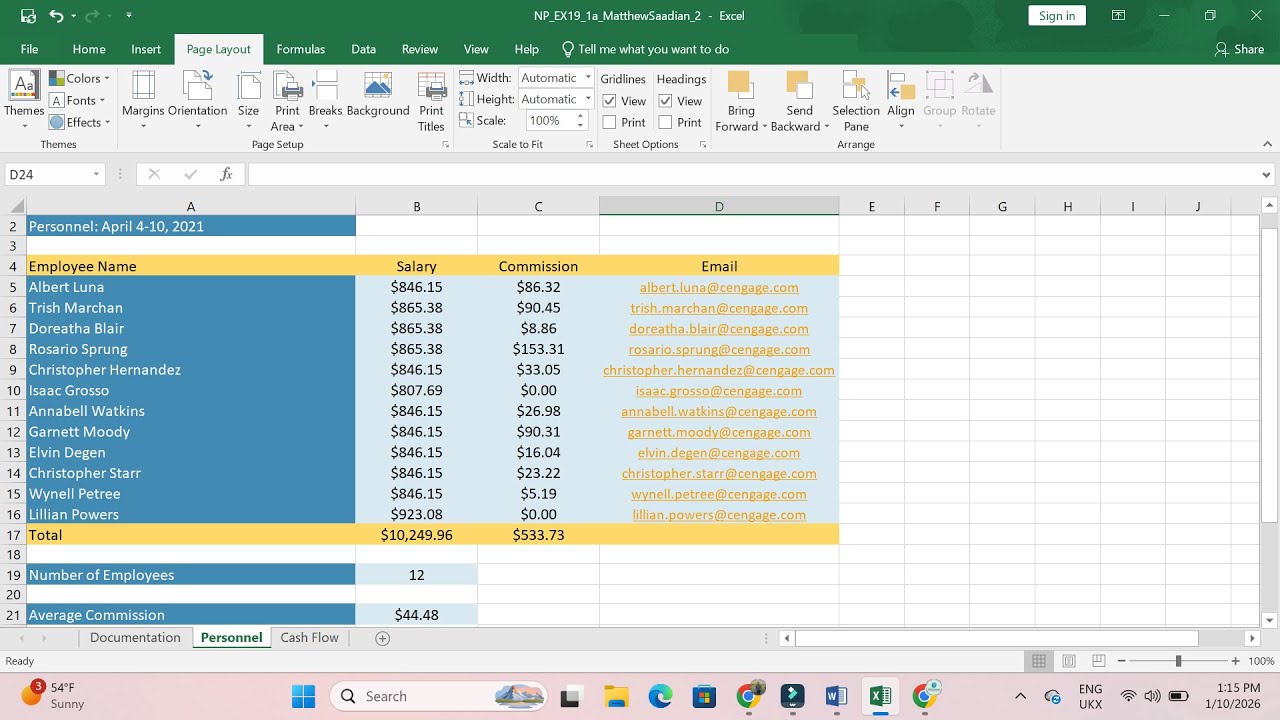
Task: Open File Explorer from taskbar
Action: point(616,696)
